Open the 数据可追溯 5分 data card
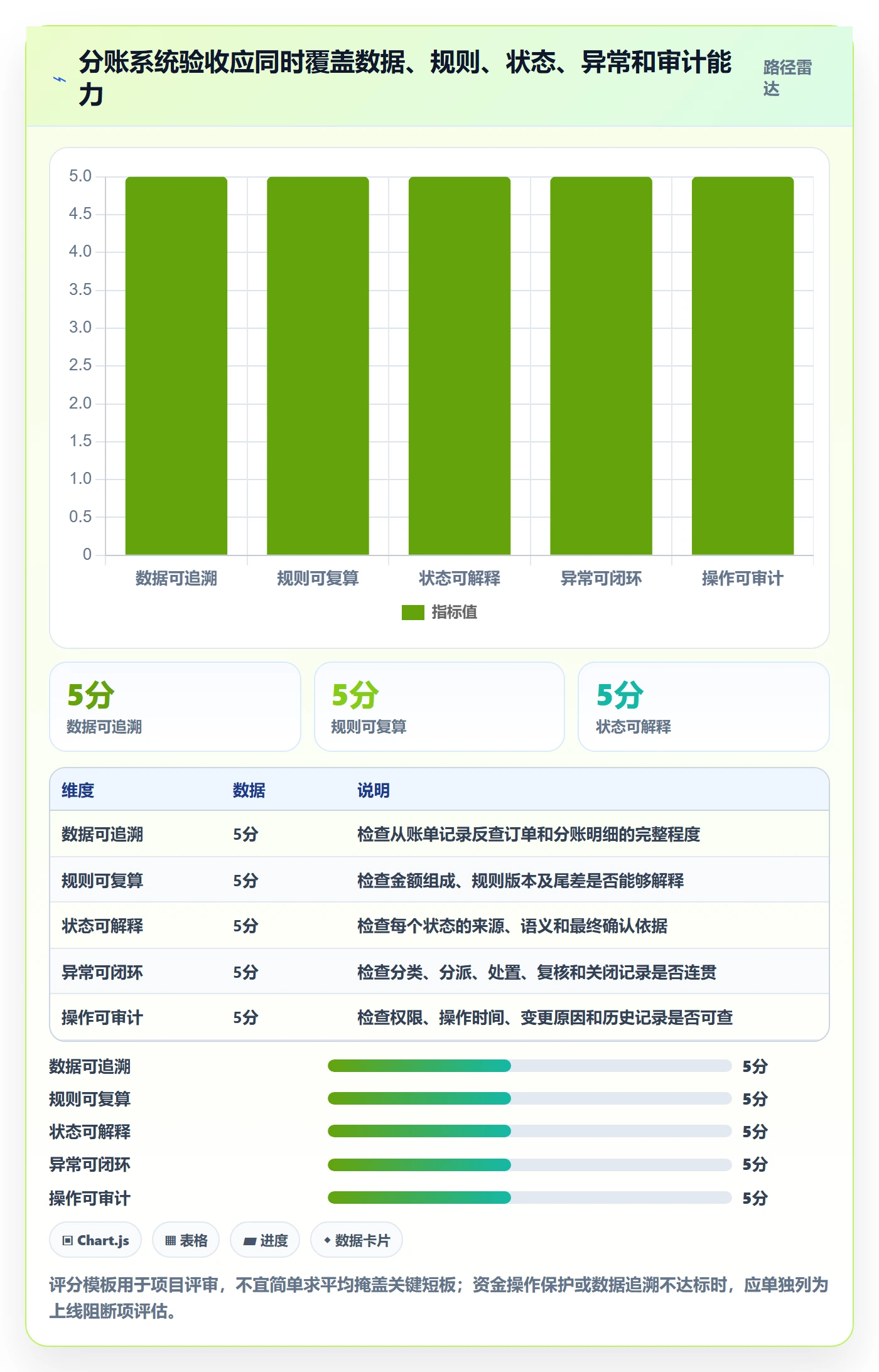 click(175, 707)
